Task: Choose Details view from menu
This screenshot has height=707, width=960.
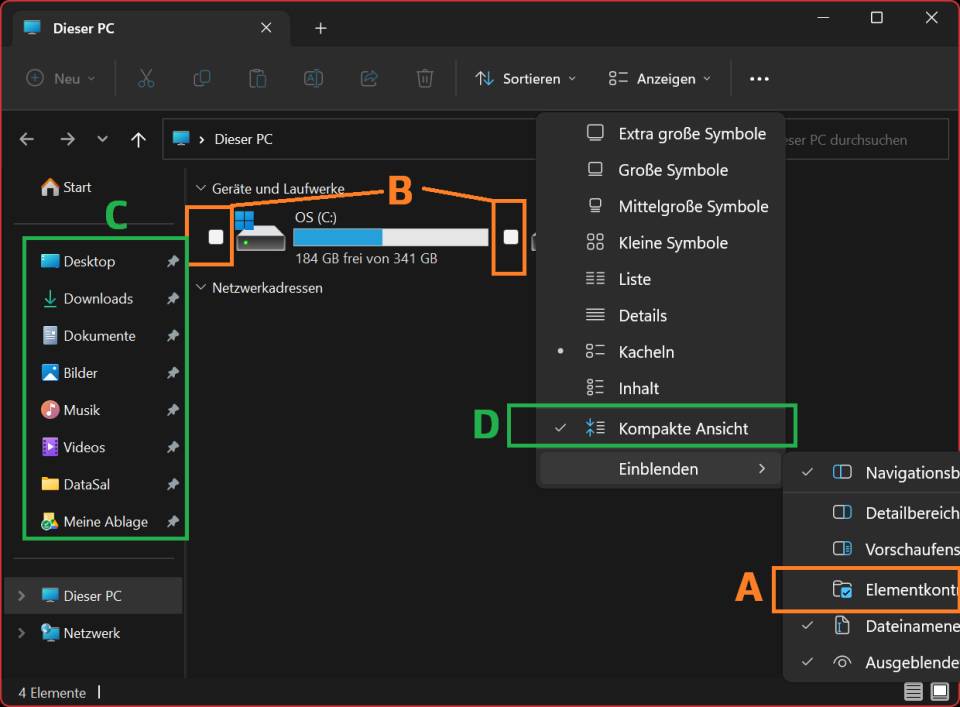Action: pos(642,315)
